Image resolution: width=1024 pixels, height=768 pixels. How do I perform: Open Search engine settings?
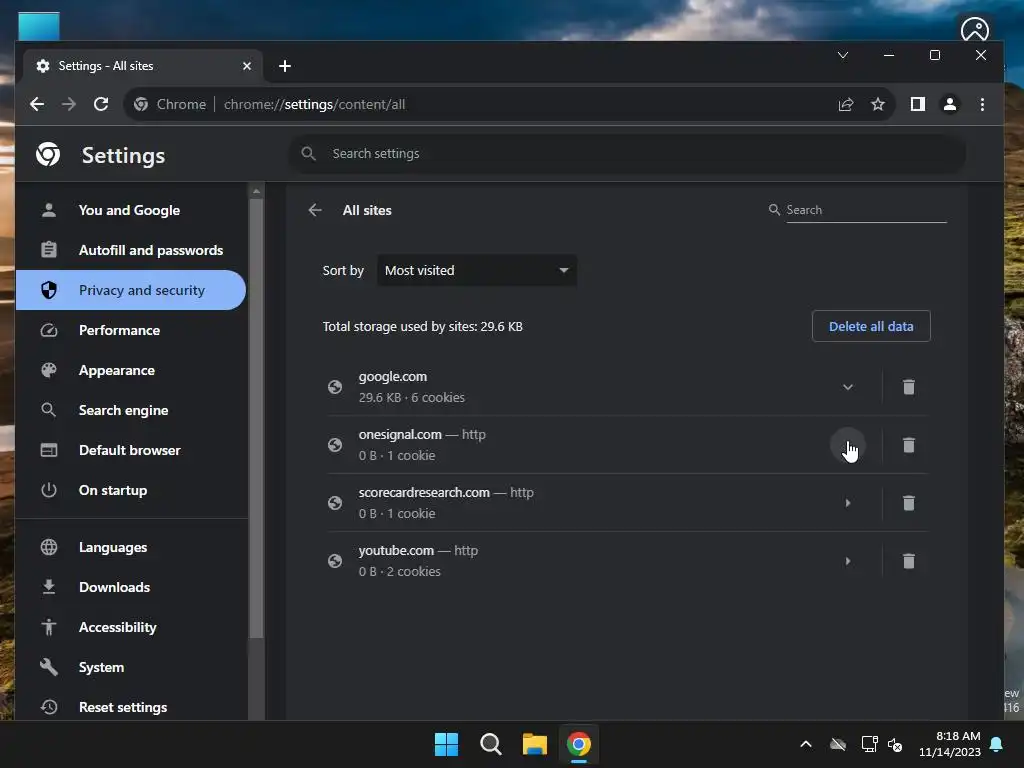point(123,410)
